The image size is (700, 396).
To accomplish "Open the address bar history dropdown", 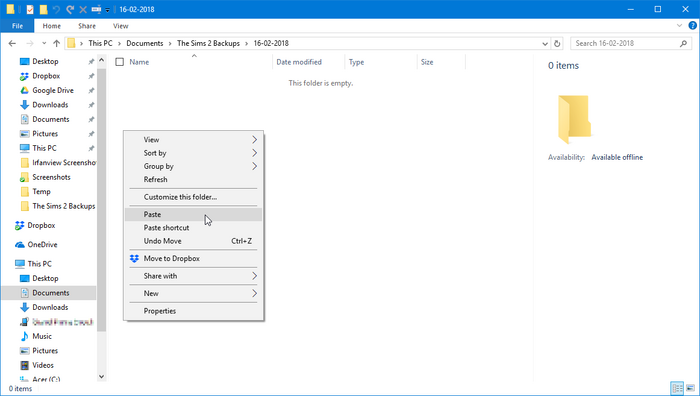I will [x=545, y=43].
